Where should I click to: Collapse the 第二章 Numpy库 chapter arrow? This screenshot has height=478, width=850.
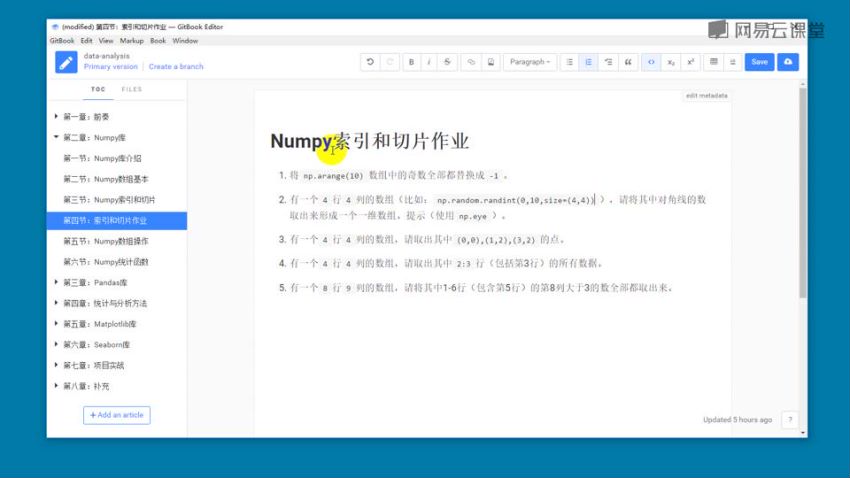(56, 137)
